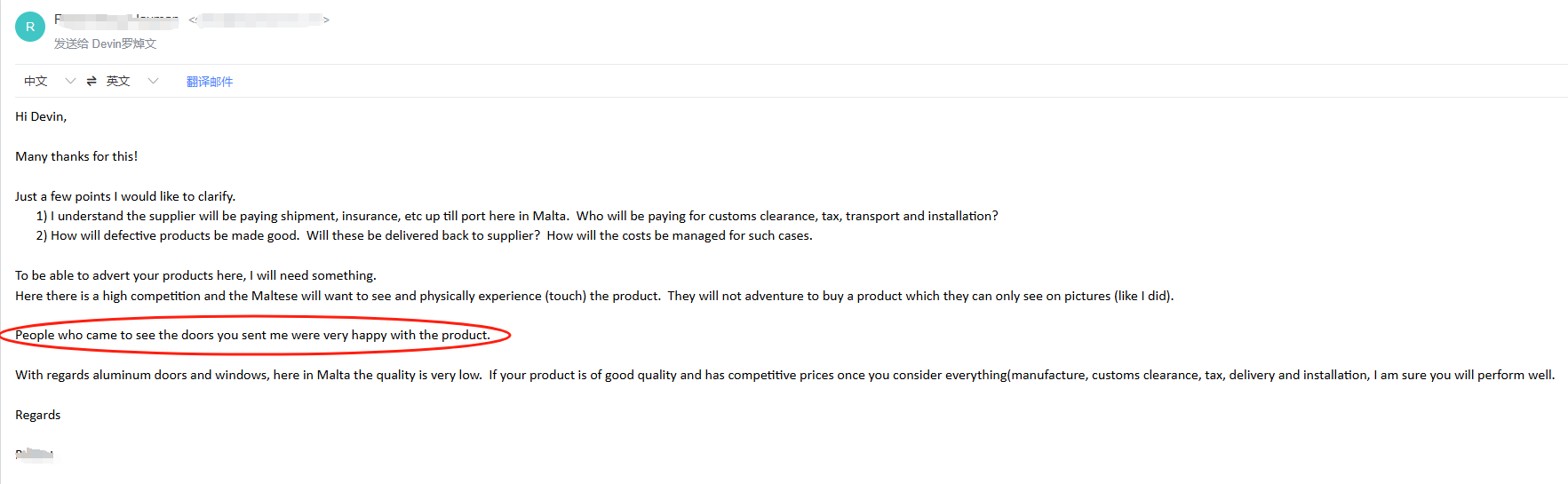Click the chevron next to 英文
Image resolution: width=1568 pixels, height=484 pixels.
click(153, 81)
